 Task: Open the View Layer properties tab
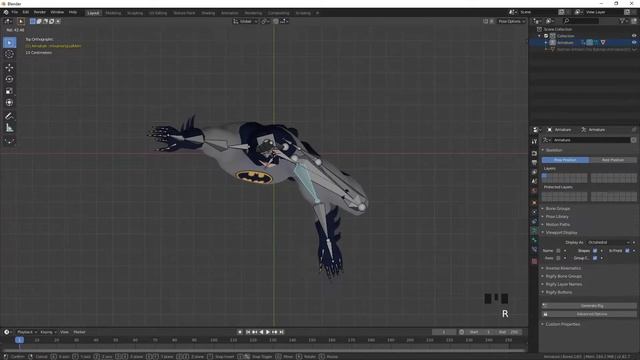(x=534, y=172)
